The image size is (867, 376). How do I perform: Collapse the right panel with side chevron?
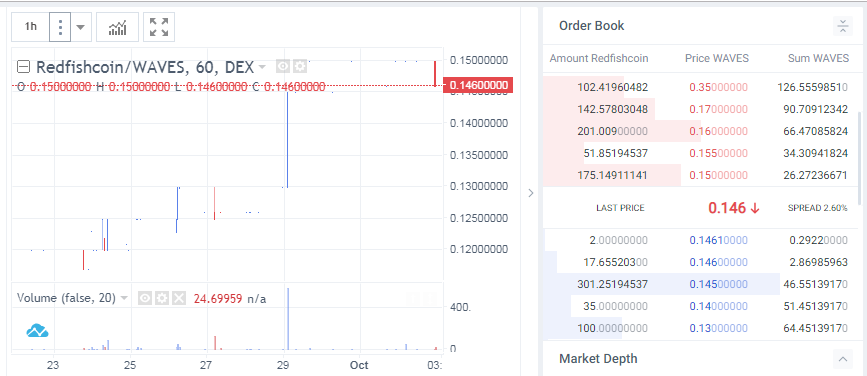click(531, 193)
